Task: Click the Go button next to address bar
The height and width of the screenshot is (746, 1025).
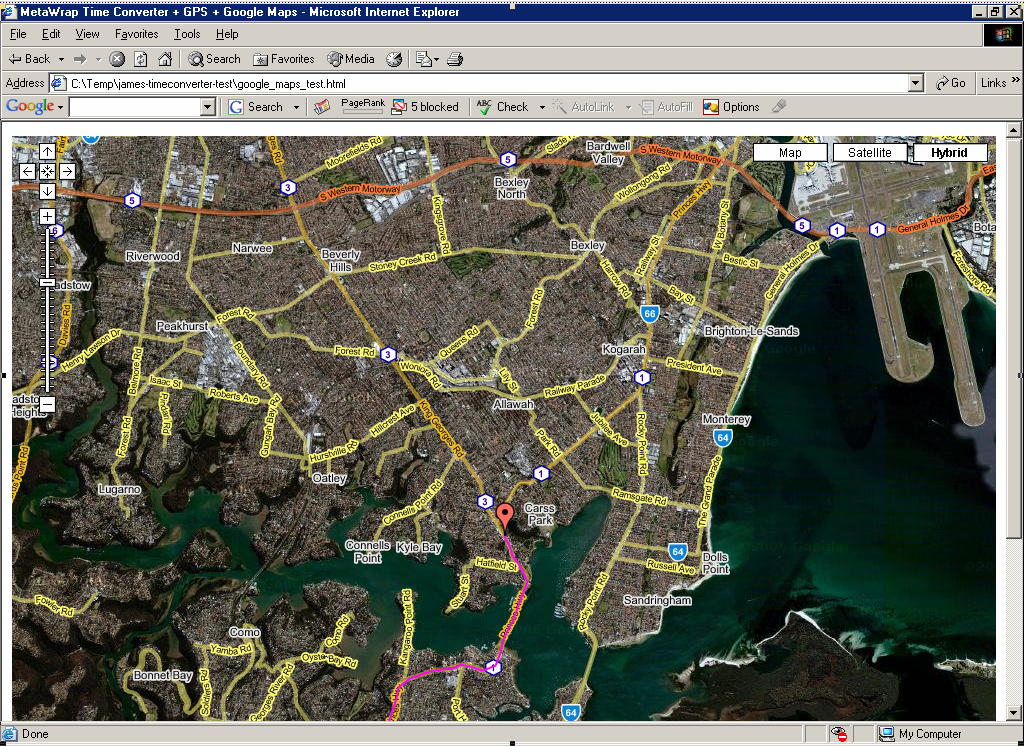Action: click(x=950, y=83)
